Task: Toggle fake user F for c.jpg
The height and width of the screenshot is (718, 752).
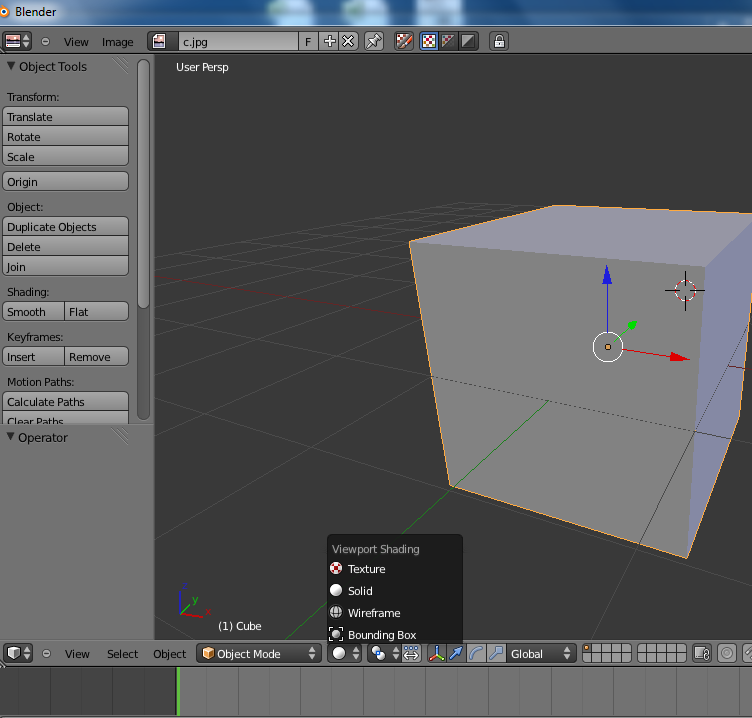Action: (x=307, y=41)
